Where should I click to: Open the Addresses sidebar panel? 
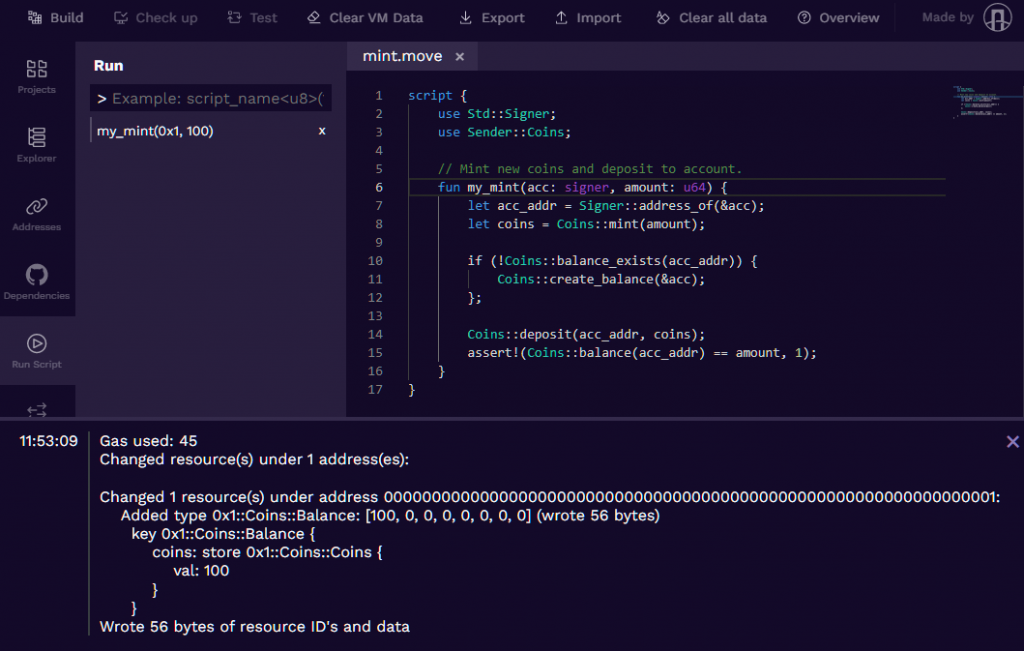37,213
